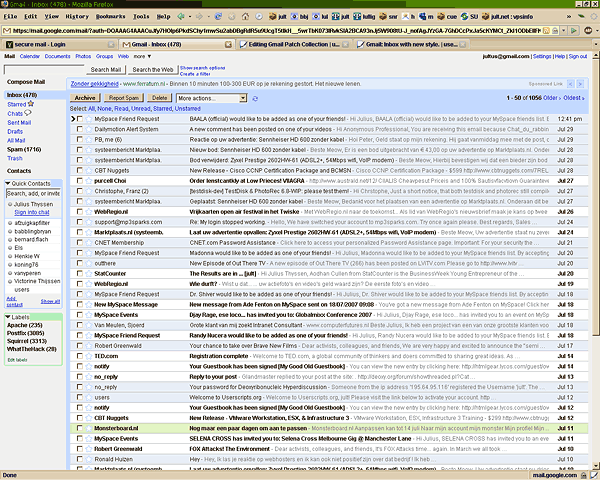The image size is (600, 480).
Task: Collapse the Quick Contacts panel
Action: (x=8, y=183)
